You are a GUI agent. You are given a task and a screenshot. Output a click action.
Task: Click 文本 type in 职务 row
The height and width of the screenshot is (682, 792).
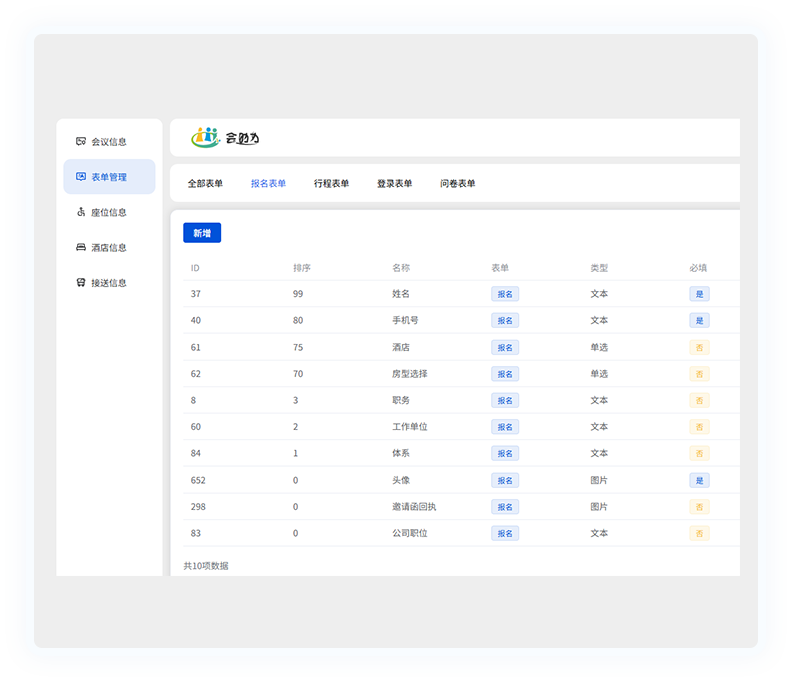599,400
